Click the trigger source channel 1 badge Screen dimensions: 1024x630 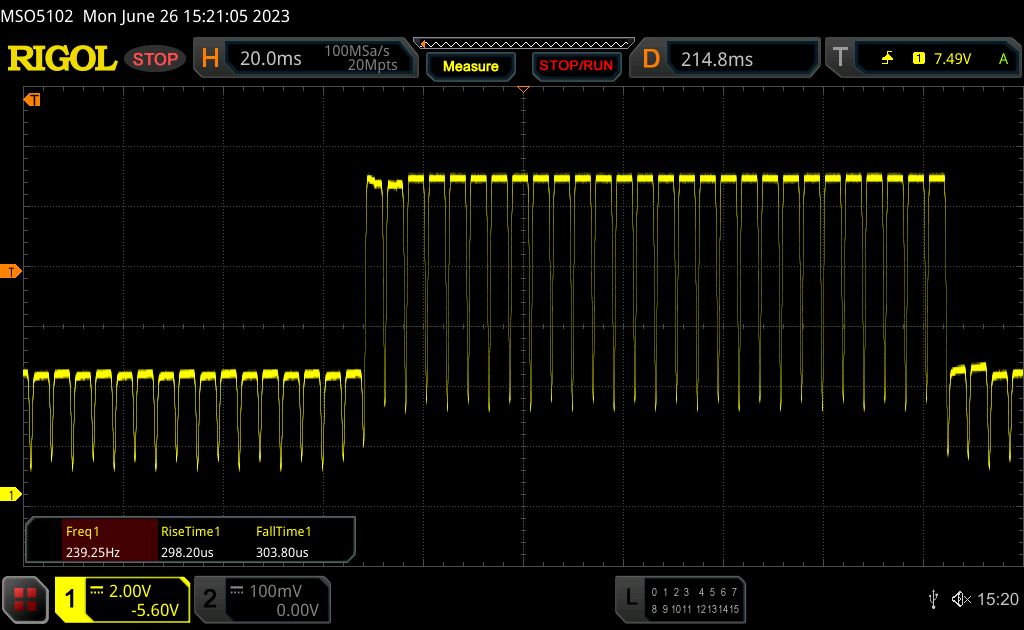click(918, 59)
